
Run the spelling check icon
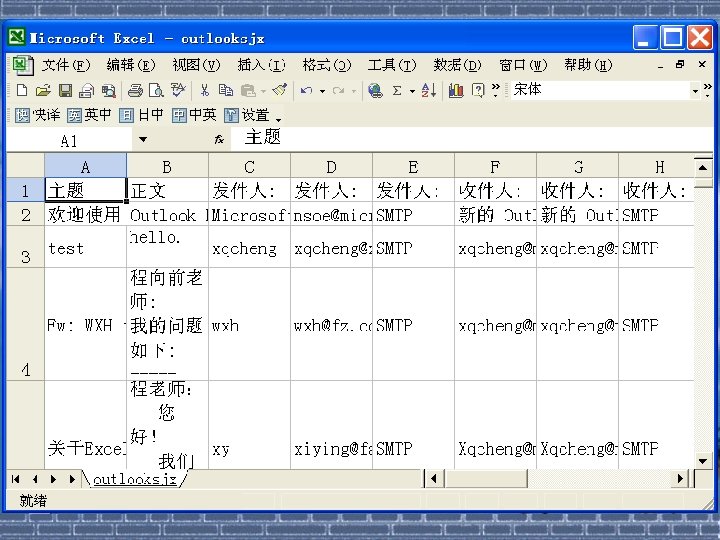point(178,90)
